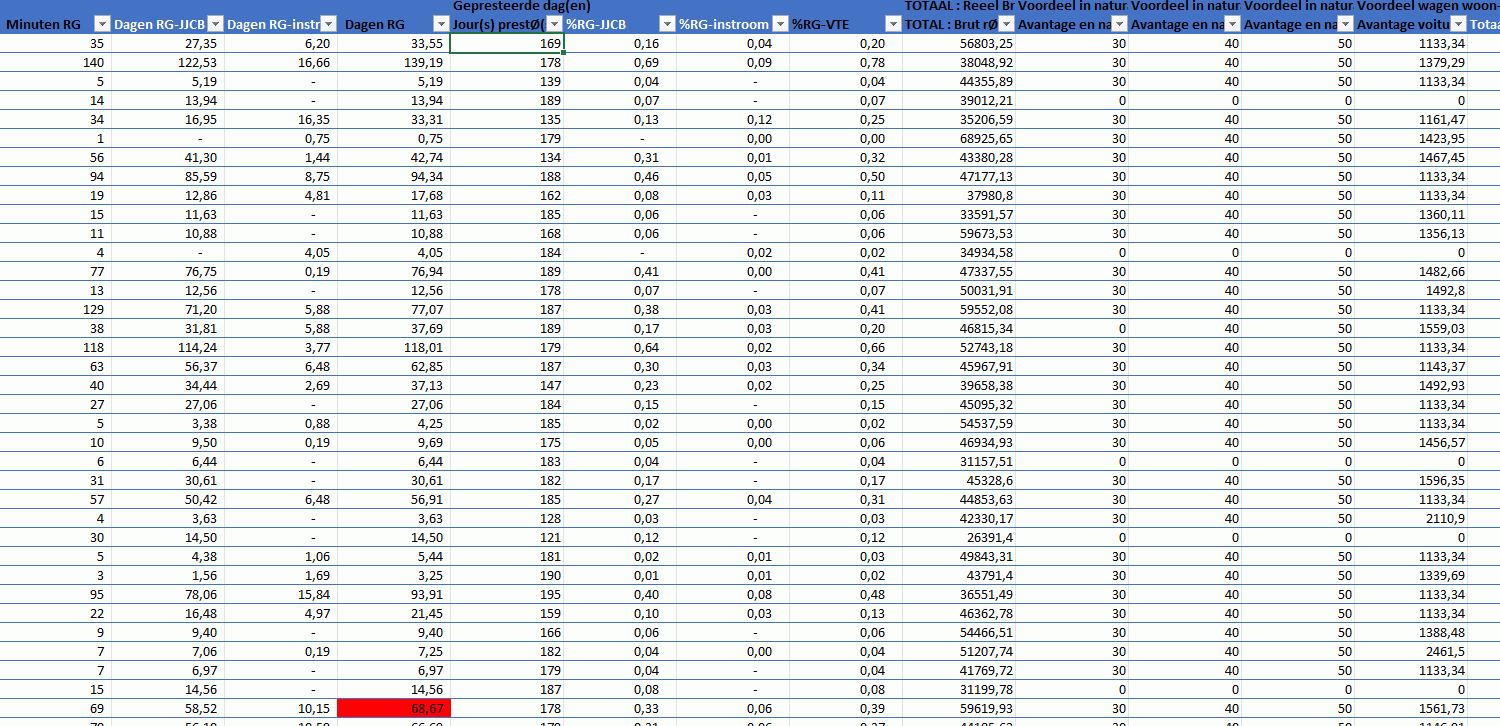The image size is (1500, 726).
Task: Click the cell showing 1559,03
Action: point(1412,328)
